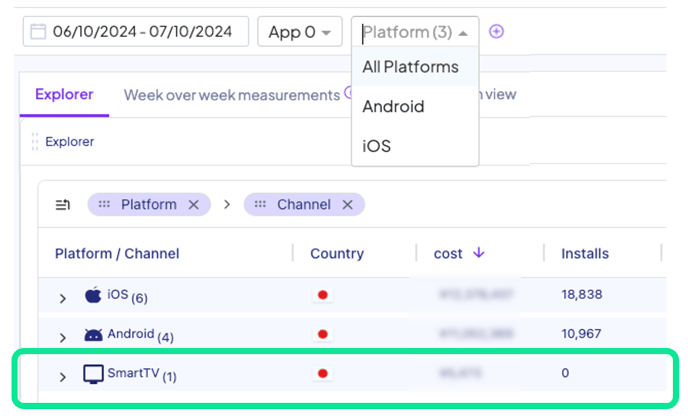
Task: Click the cost column sort arrow
Action: tap(479, 253)
